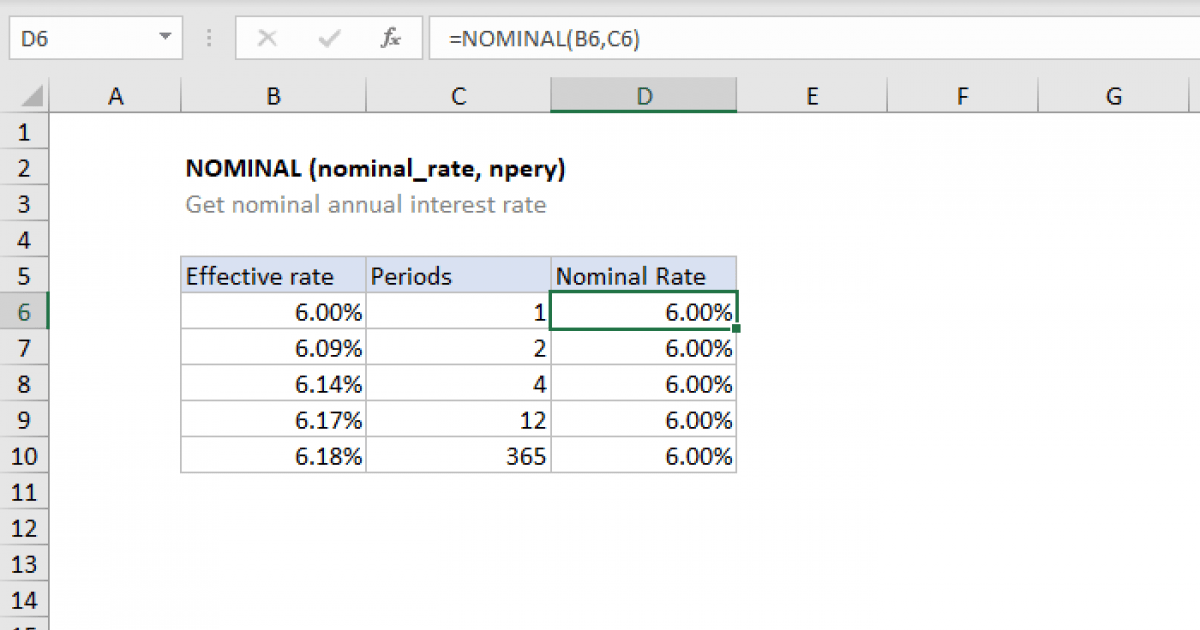Click the vertical ellipsis separator icon

[x=208, y=38]
